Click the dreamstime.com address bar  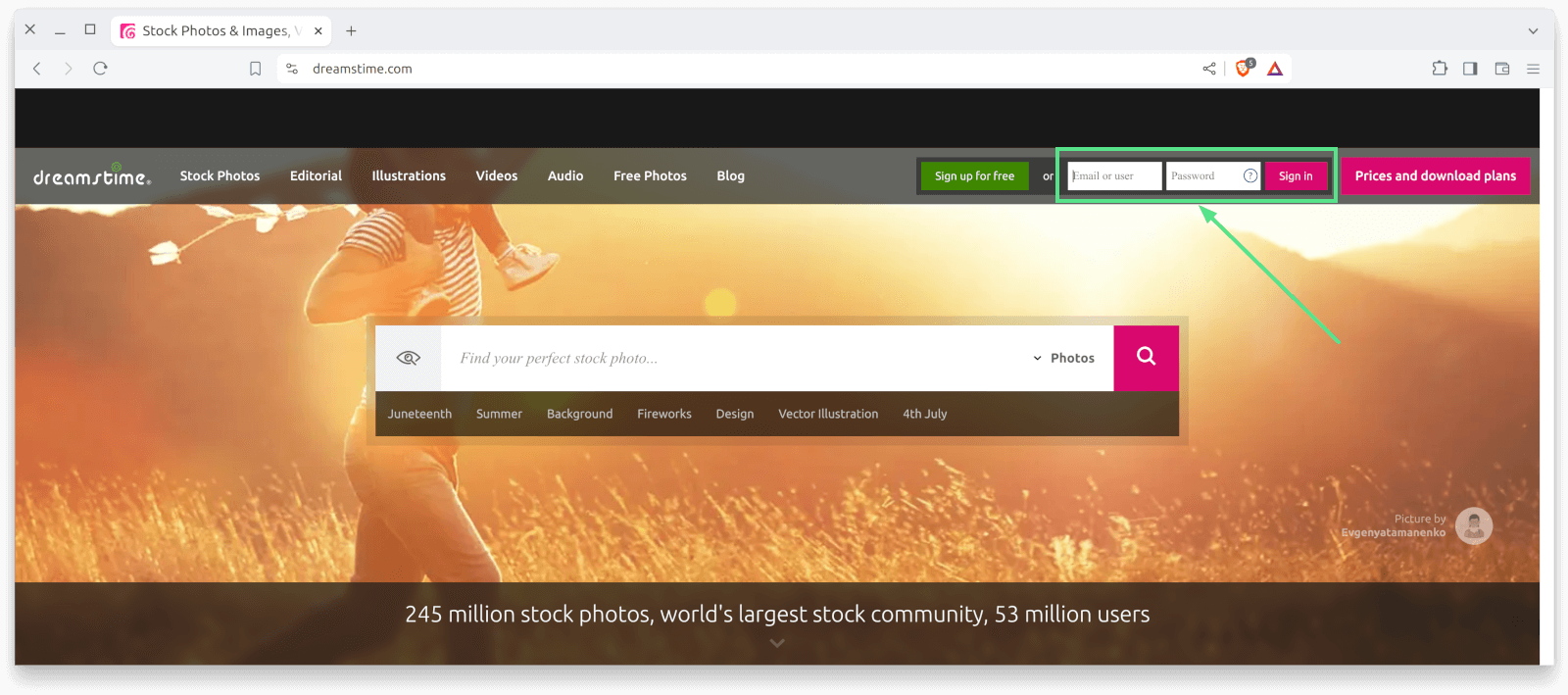tap(745, 69)
